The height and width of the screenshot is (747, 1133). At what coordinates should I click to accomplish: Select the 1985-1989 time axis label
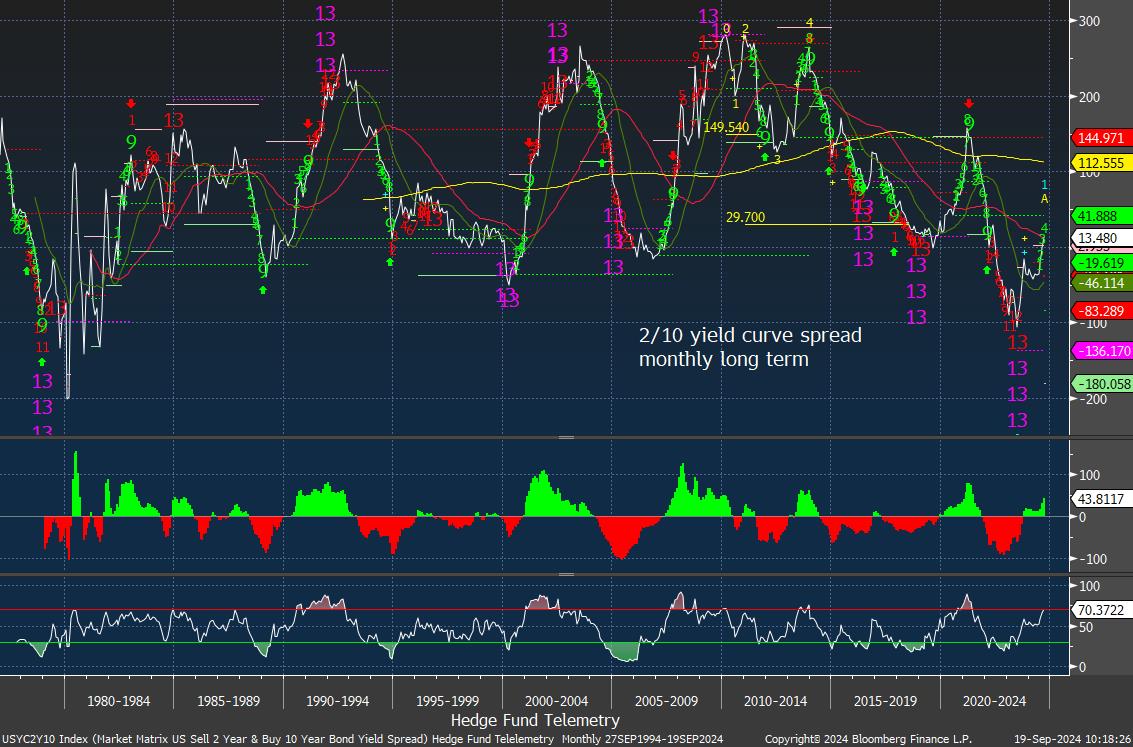point(228,701)
